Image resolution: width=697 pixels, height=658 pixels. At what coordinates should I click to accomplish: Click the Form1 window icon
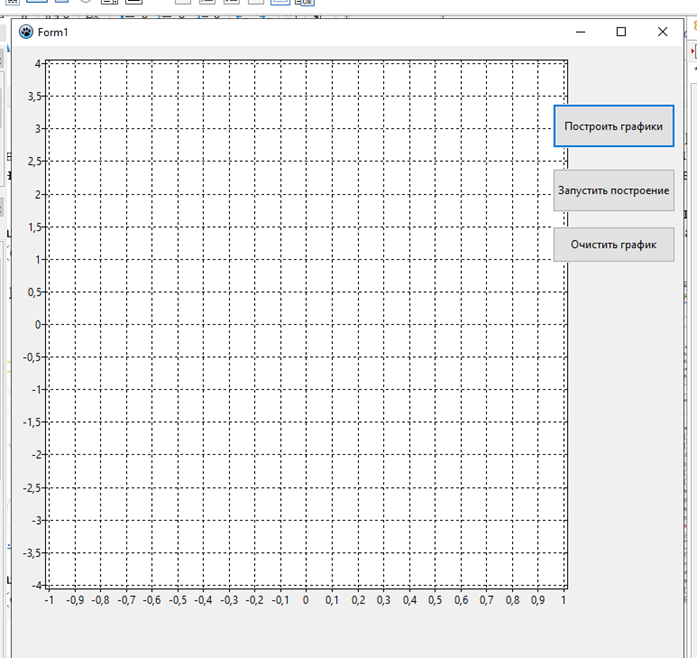coord(25,32)
